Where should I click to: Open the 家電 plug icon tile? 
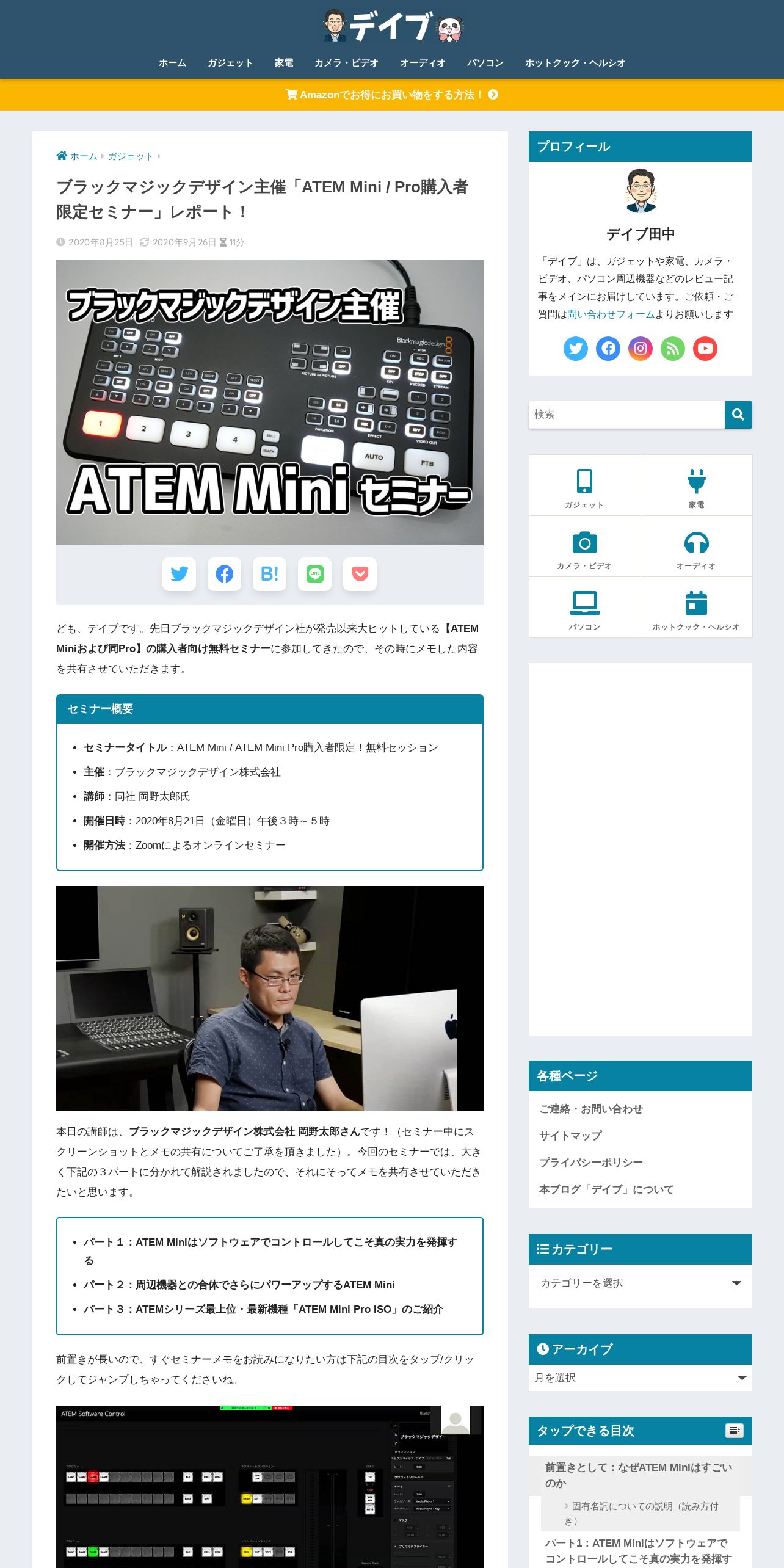697,485
